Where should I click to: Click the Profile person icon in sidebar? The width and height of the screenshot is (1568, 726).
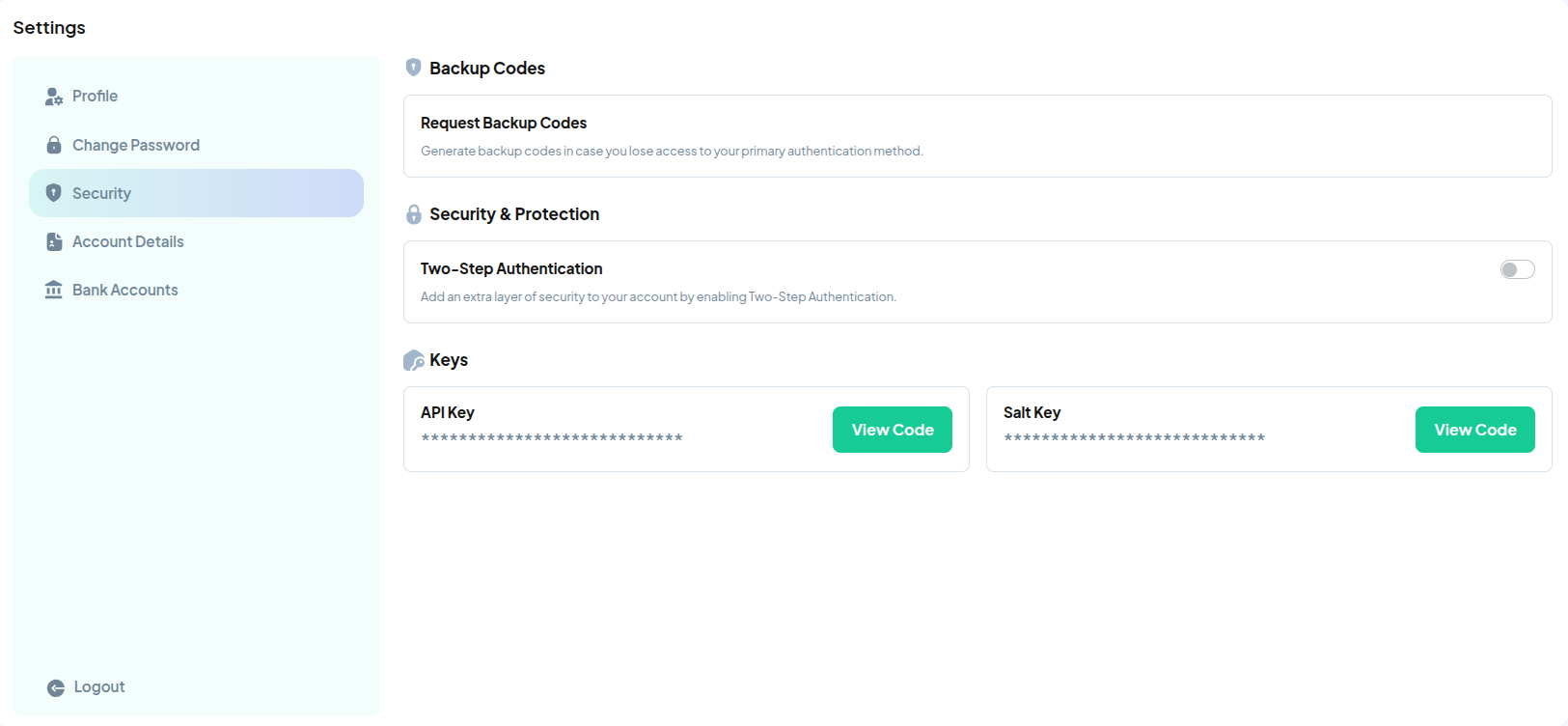(54, 96)
